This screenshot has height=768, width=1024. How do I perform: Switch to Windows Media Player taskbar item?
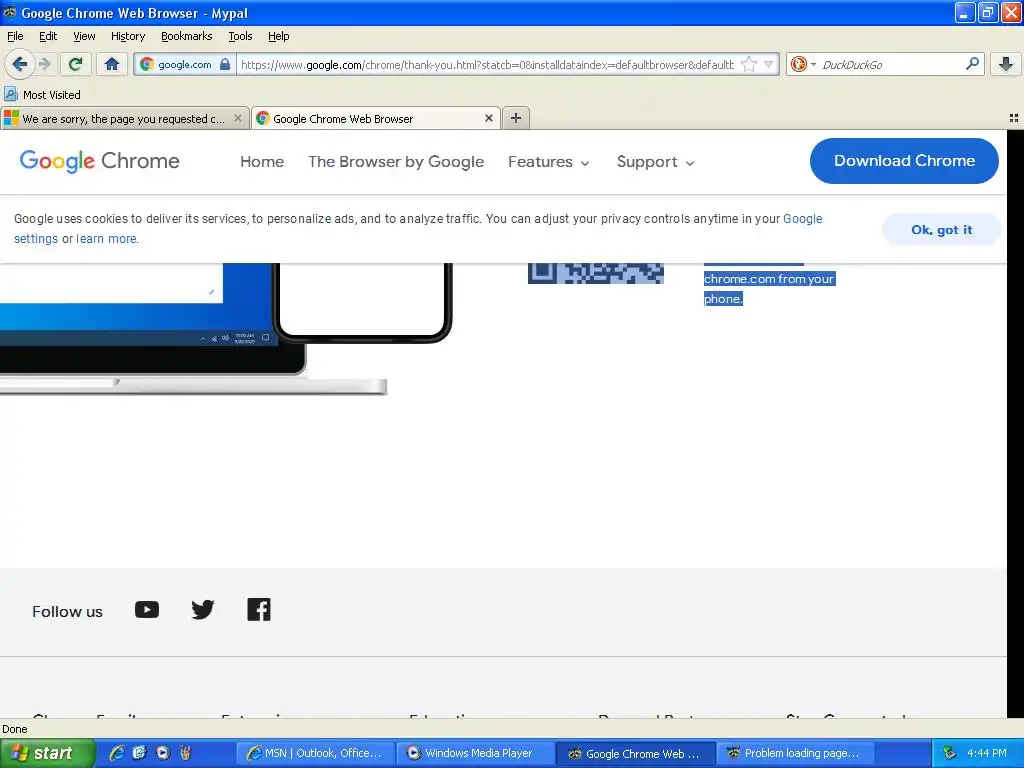click(475, 753)
